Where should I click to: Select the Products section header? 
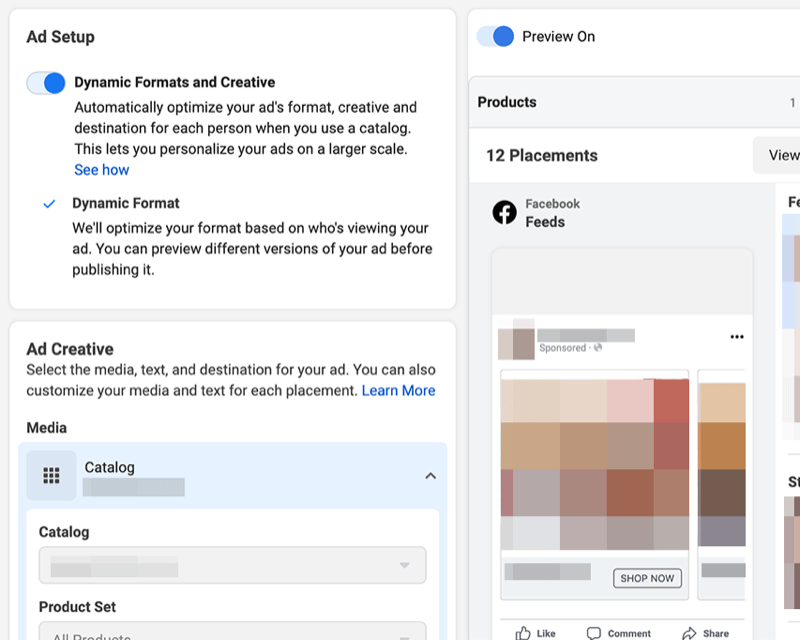click(634, 102)
